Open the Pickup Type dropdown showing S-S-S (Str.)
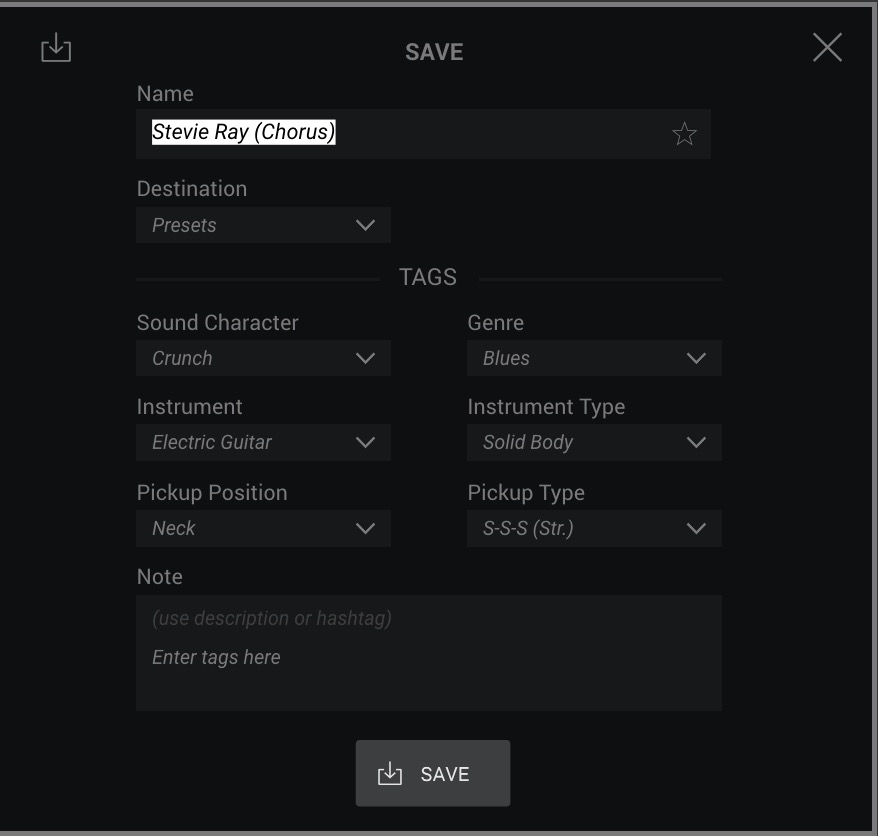This screenshot has width=878, height=836. [594, 528]
